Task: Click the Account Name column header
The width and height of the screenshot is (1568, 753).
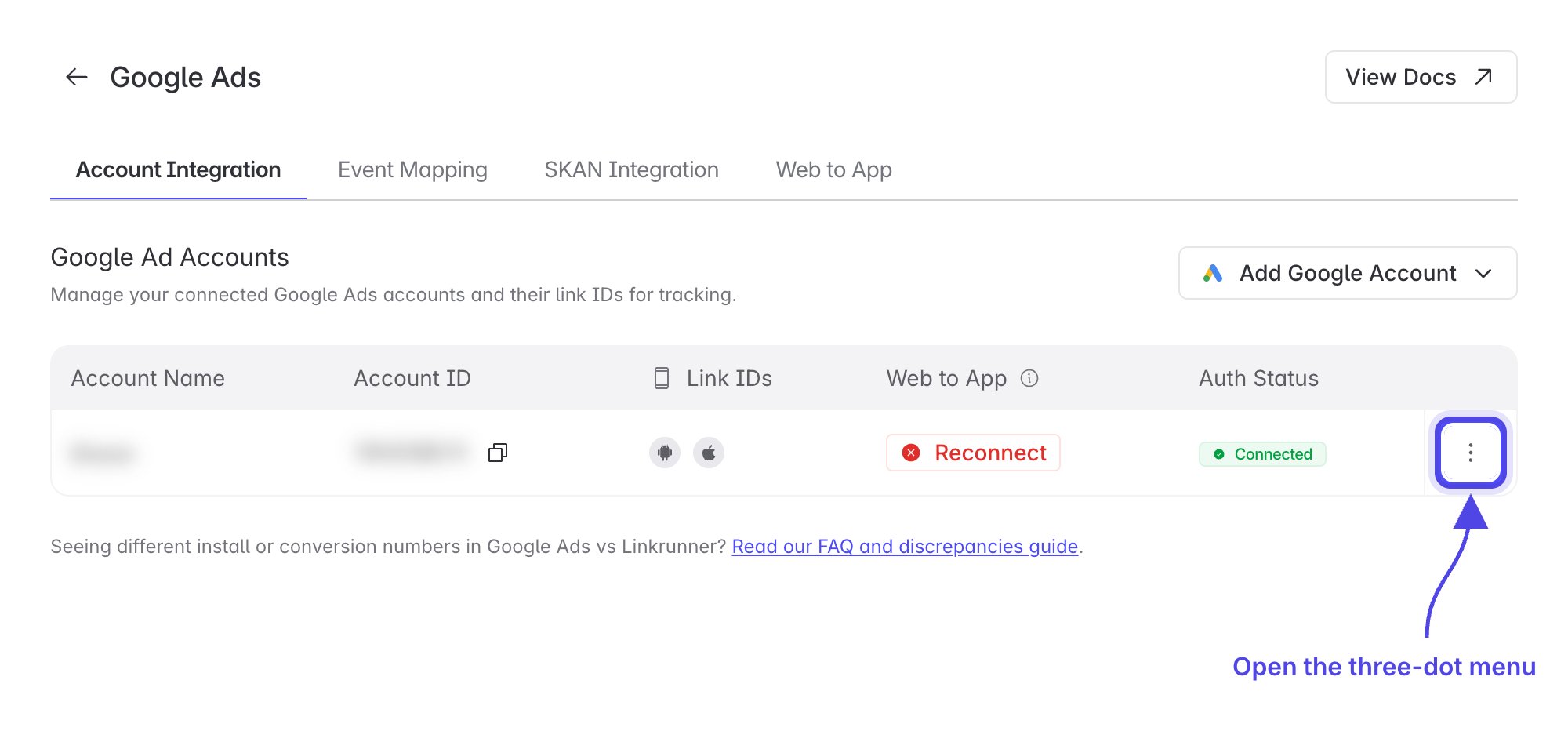Action: (148, 378)
